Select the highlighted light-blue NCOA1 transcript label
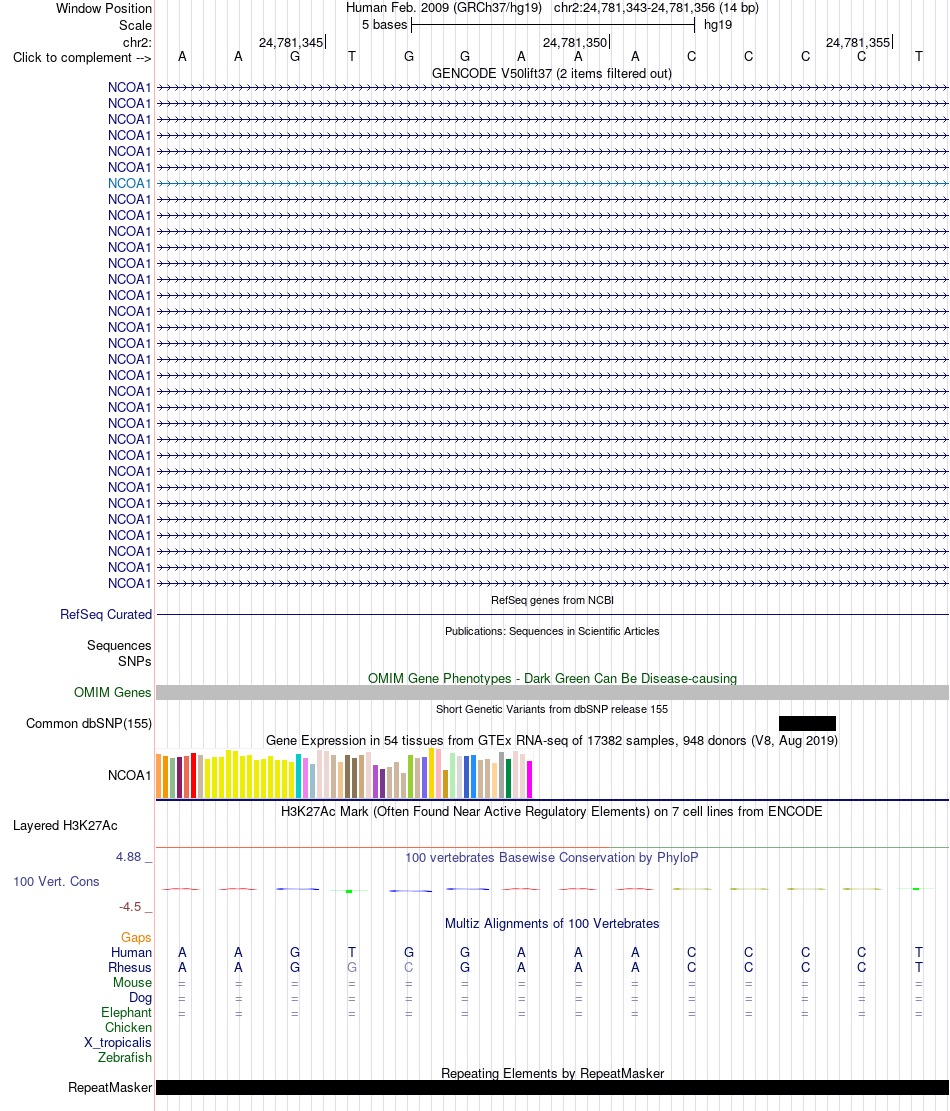The width and height of the screenshot is (950, 1111). pos(130,184)
